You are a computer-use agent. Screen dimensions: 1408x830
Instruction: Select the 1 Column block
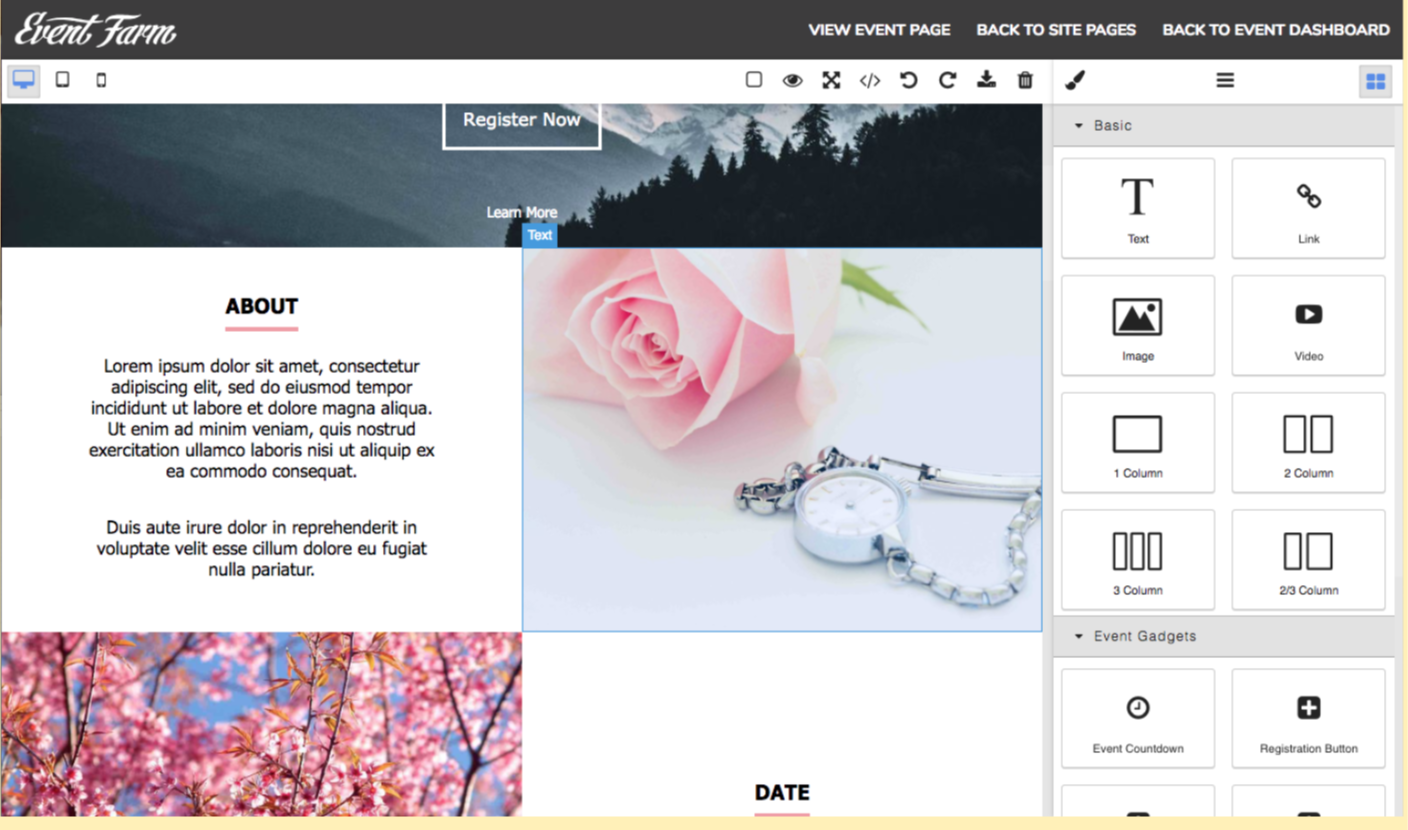pos(1138,442)
